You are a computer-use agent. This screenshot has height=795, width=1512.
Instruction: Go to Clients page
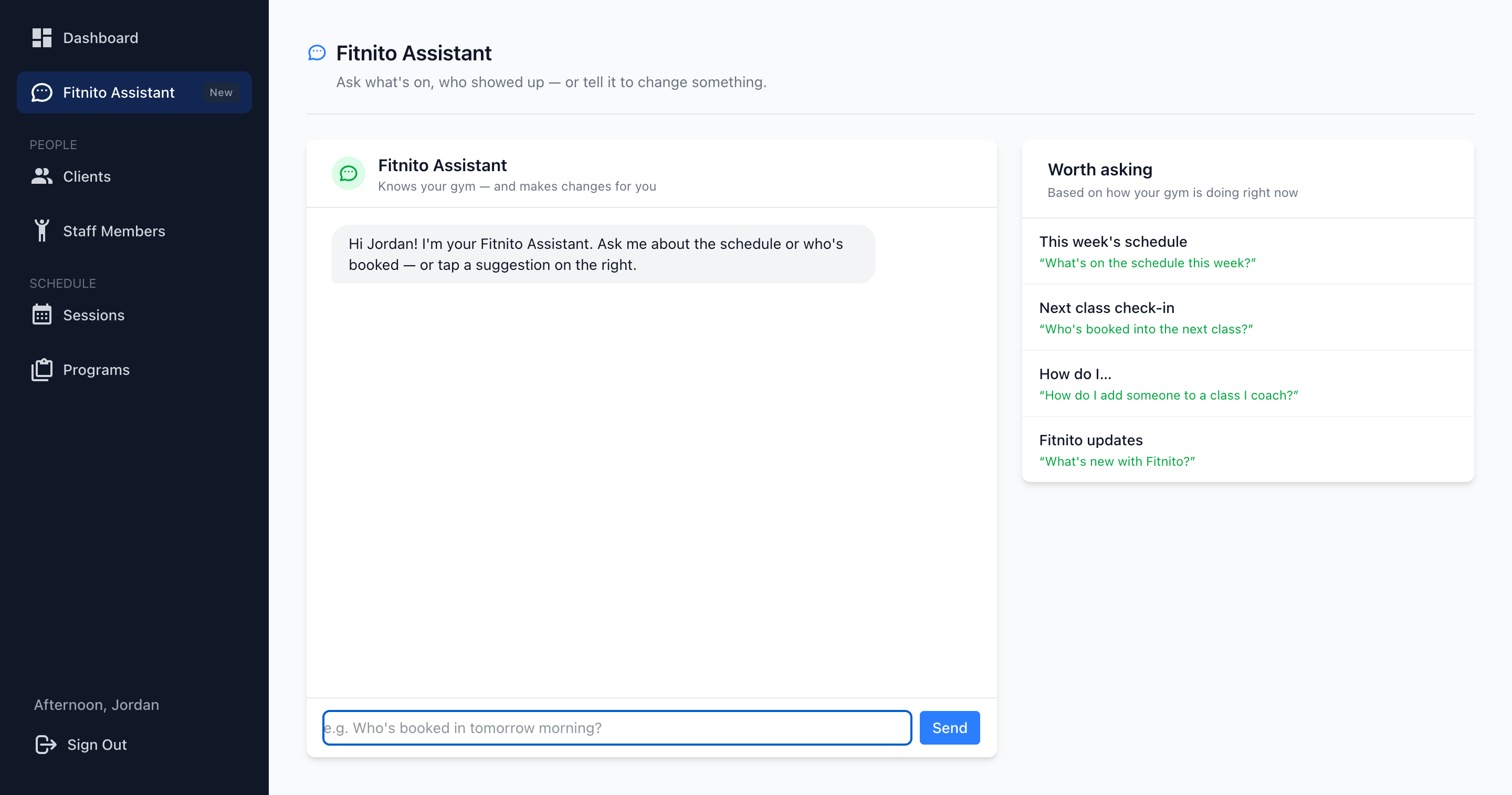pos(134,177)
